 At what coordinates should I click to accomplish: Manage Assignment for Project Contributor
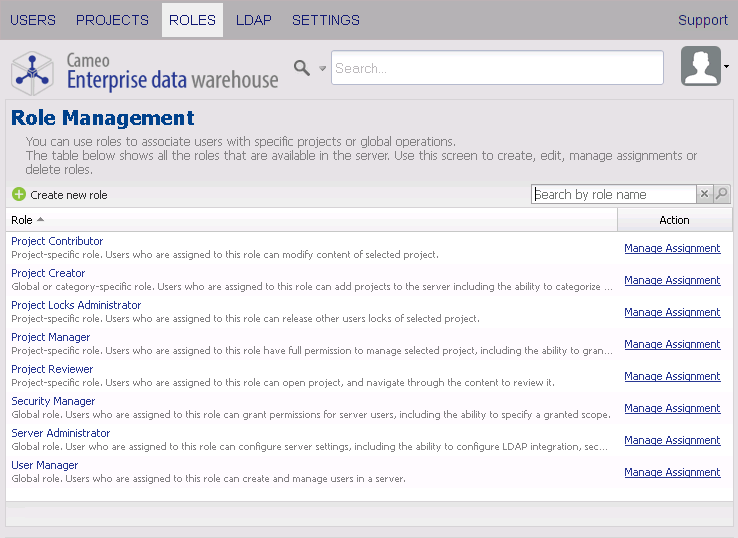click(x=672, y=248)
